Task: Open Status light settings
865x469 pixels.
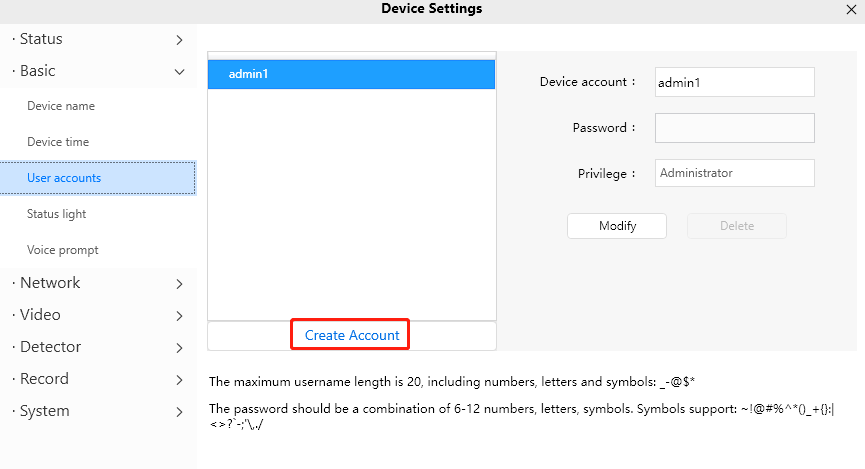Action: pos(57,214)
